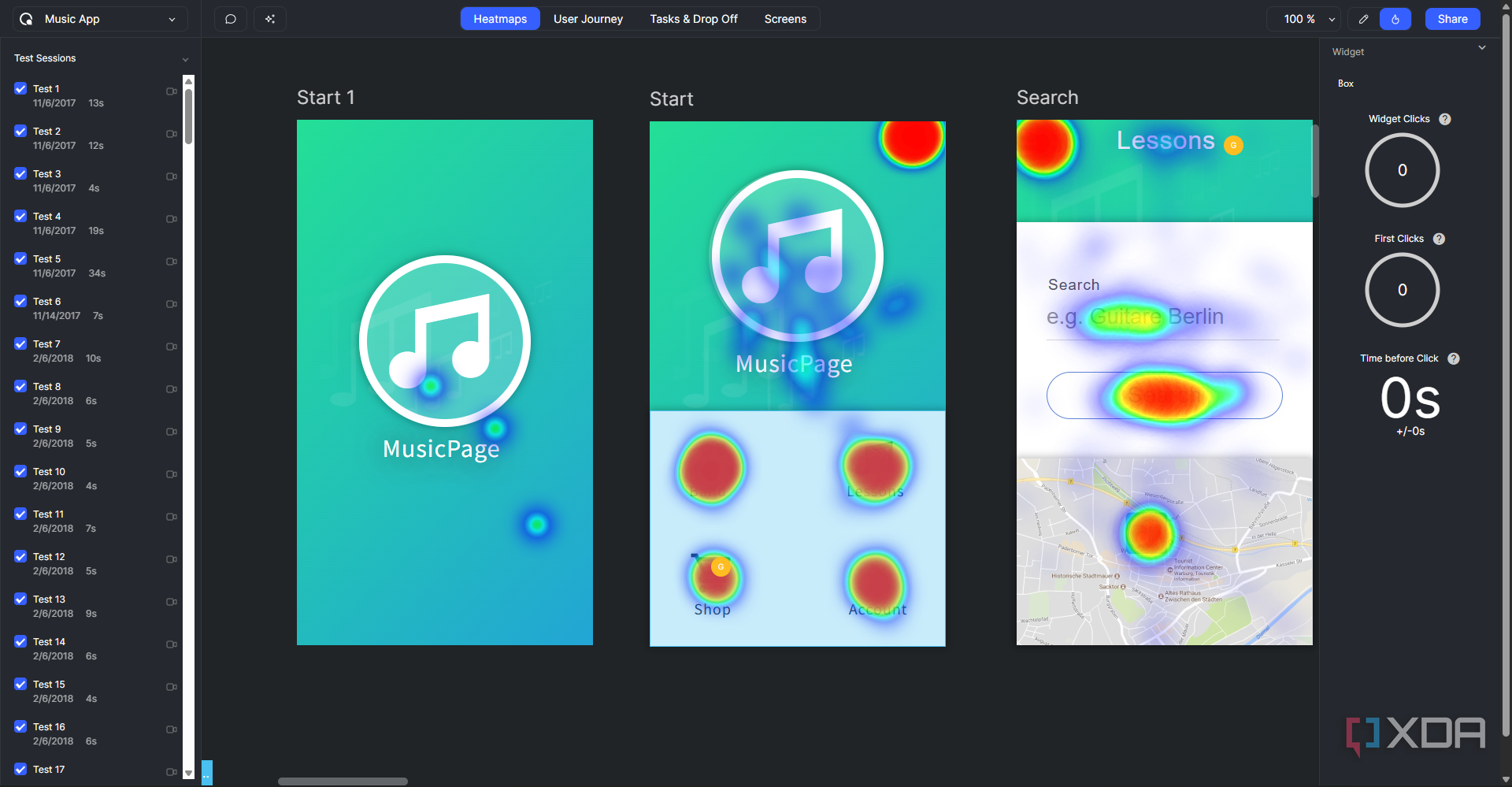Open Time before Click help icon
This screenshot has width=1512, height=787.
click(1454, 358)
